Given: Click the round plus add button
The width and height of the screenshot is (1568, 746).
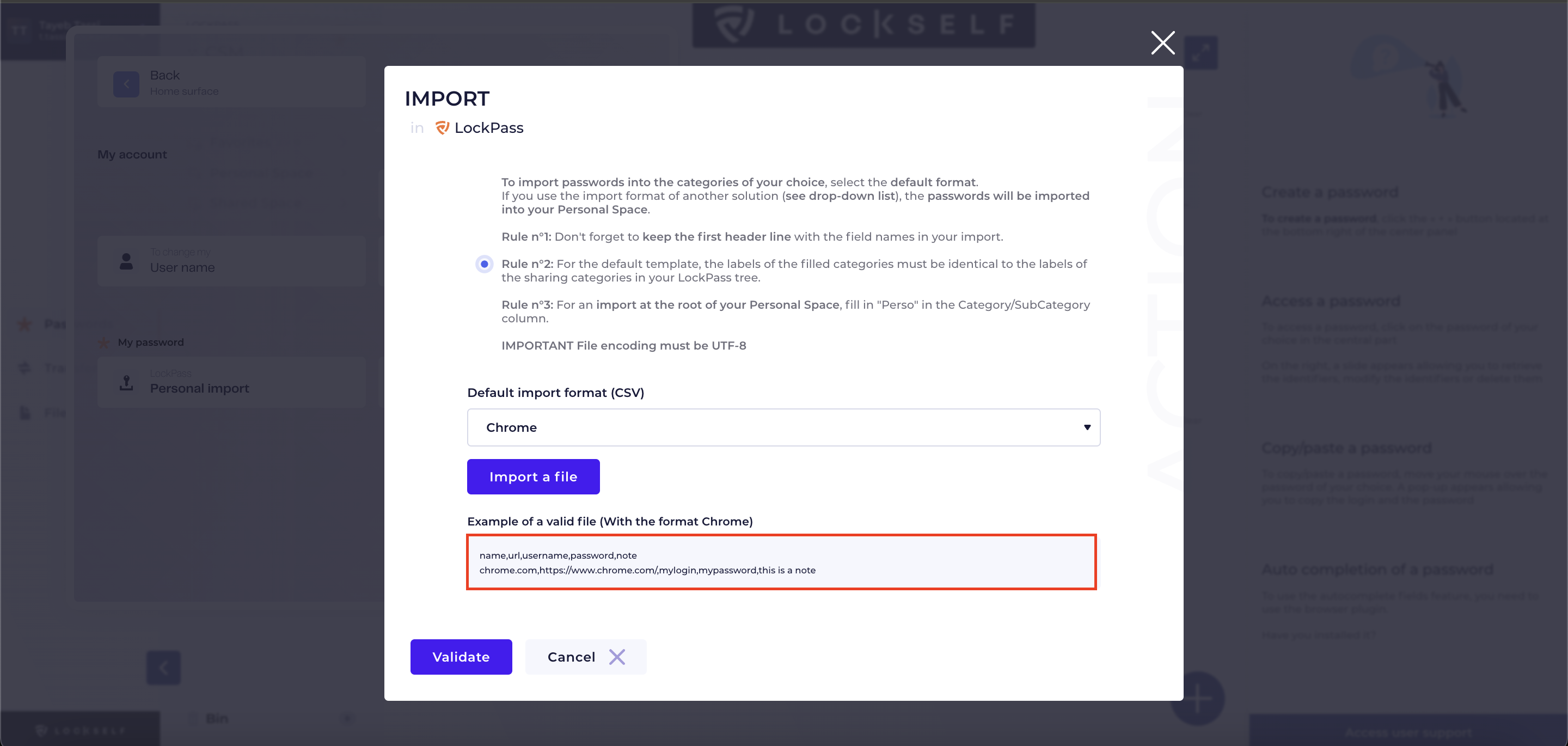Looking at the screenshot, I should pos(1197,698).
